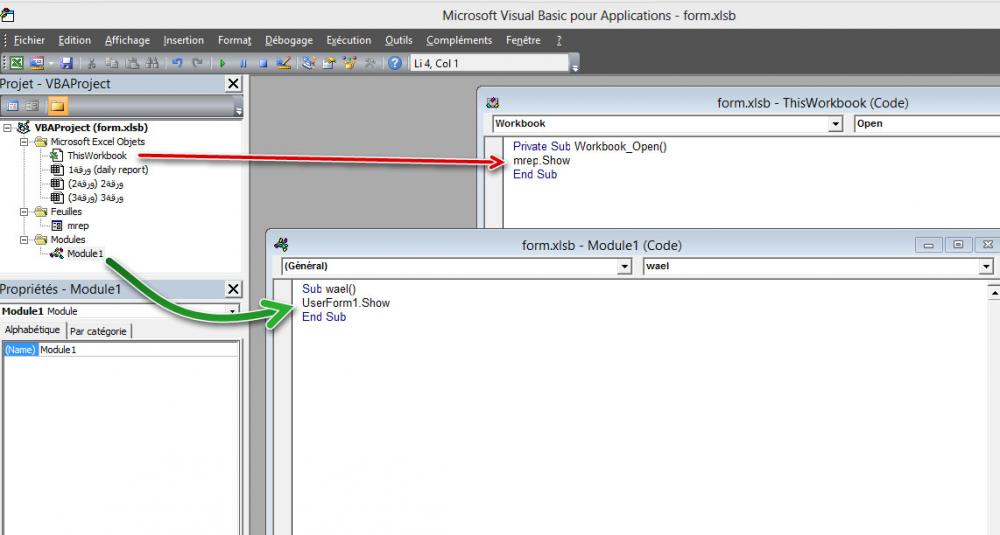The image size is (1000, 535).
Task: Click the Undo arrow icon
Action: (177, 63)
